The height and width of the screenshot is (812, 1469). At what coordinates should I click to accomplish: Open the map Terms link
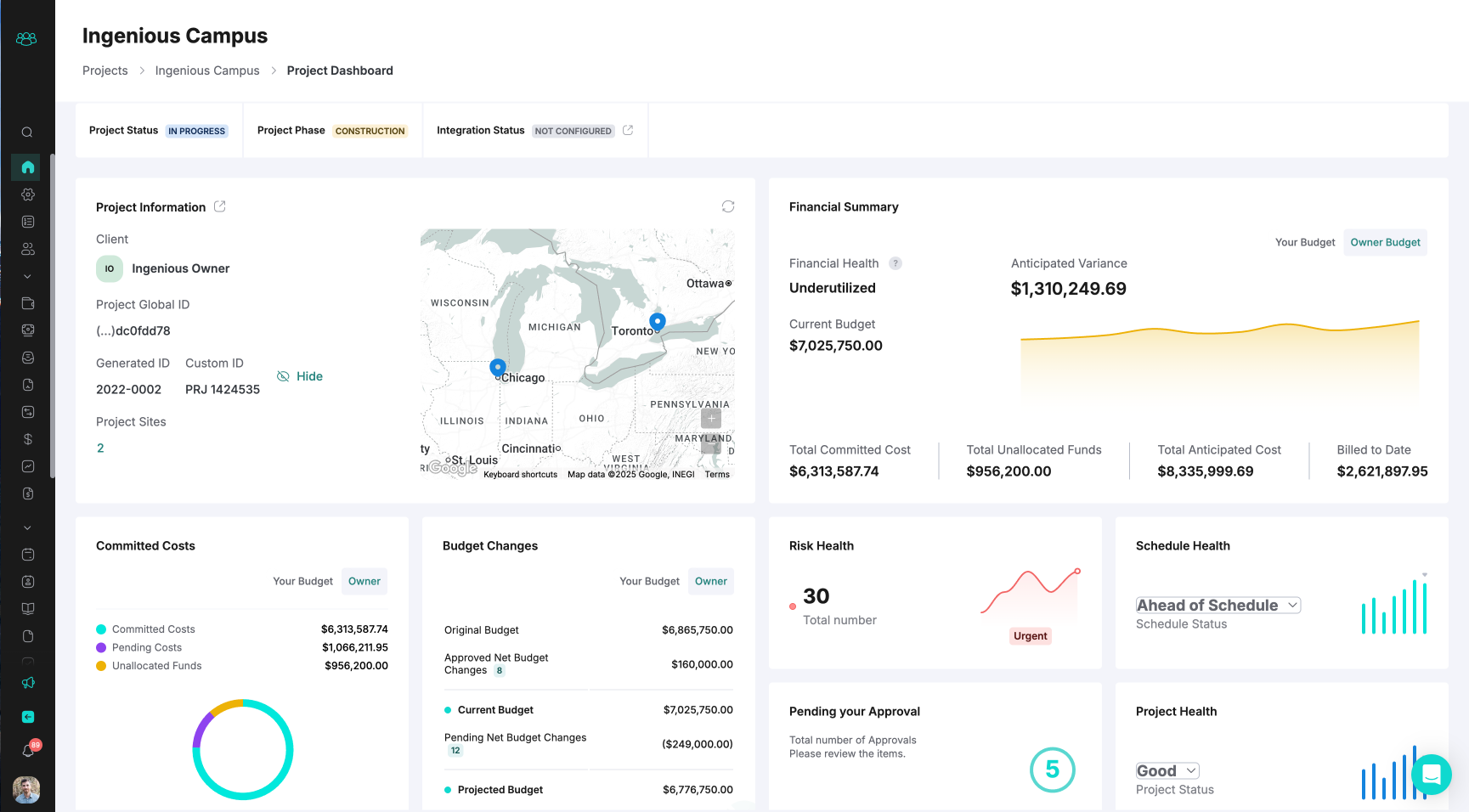[x=717, y=474]
